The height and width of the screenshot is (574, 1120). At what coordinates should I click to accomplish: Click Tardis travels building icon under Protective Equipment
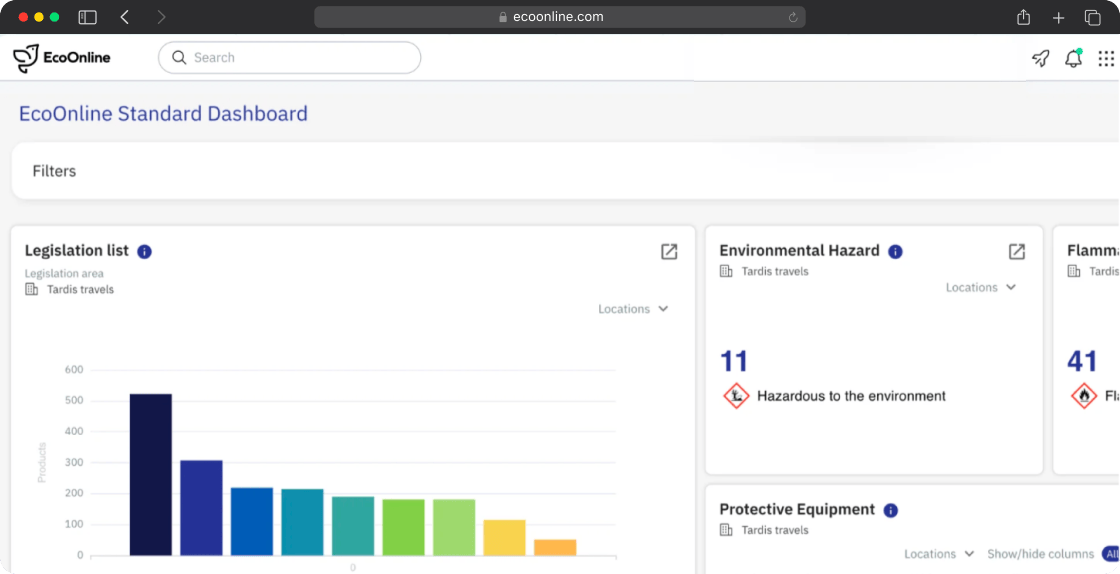pyautogui.click(x=726, y=530)
